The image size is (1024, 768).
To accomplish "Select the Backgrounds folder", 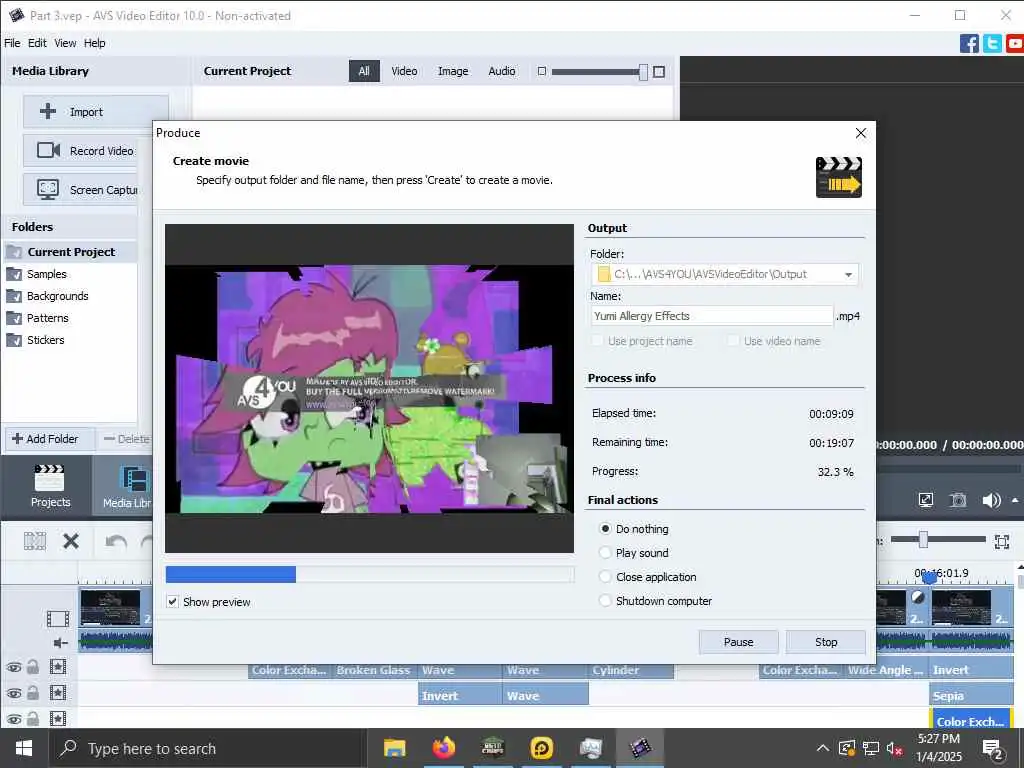I will pos(57,296).
